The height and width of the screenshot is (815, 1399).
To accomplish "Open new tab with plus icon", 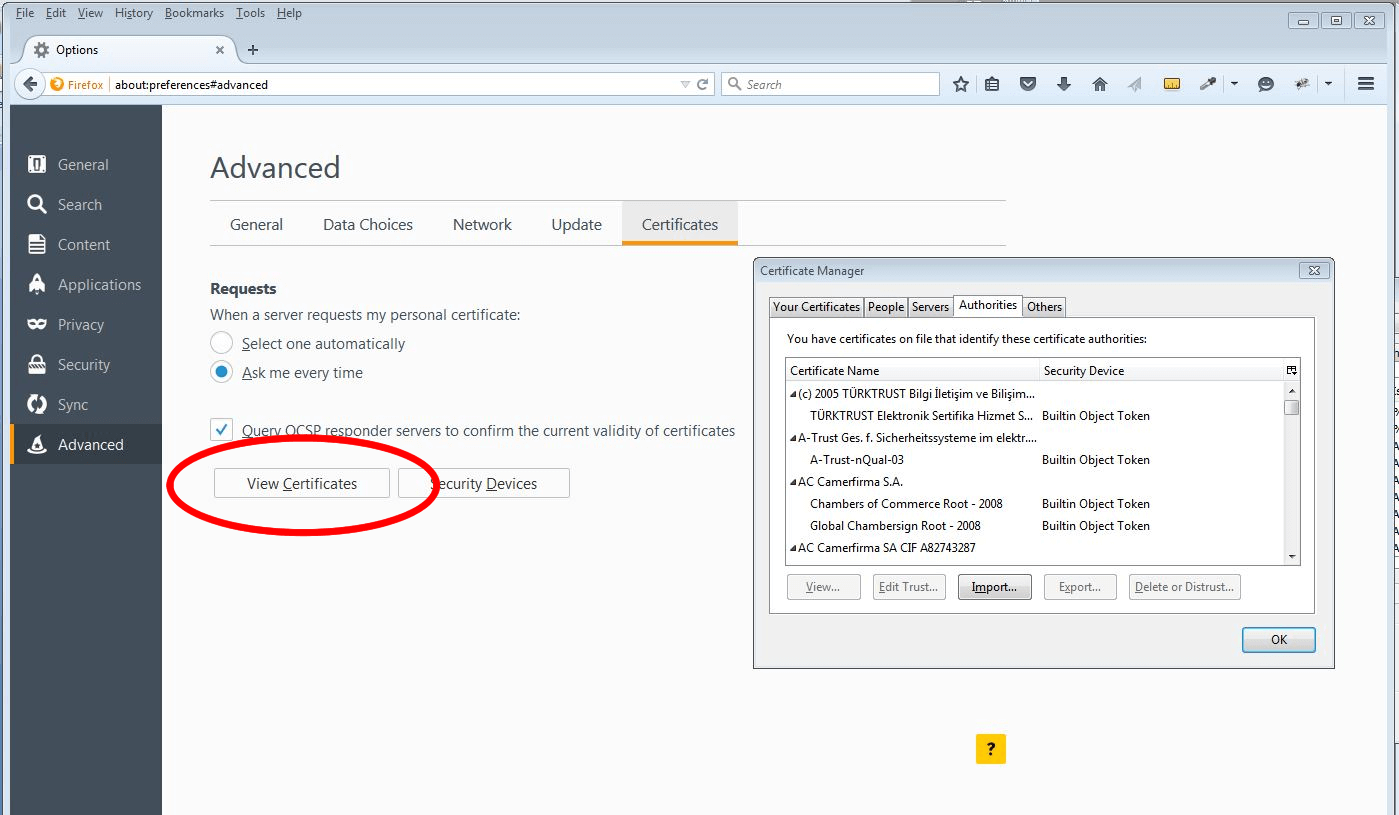I will (x=252, y=50).
